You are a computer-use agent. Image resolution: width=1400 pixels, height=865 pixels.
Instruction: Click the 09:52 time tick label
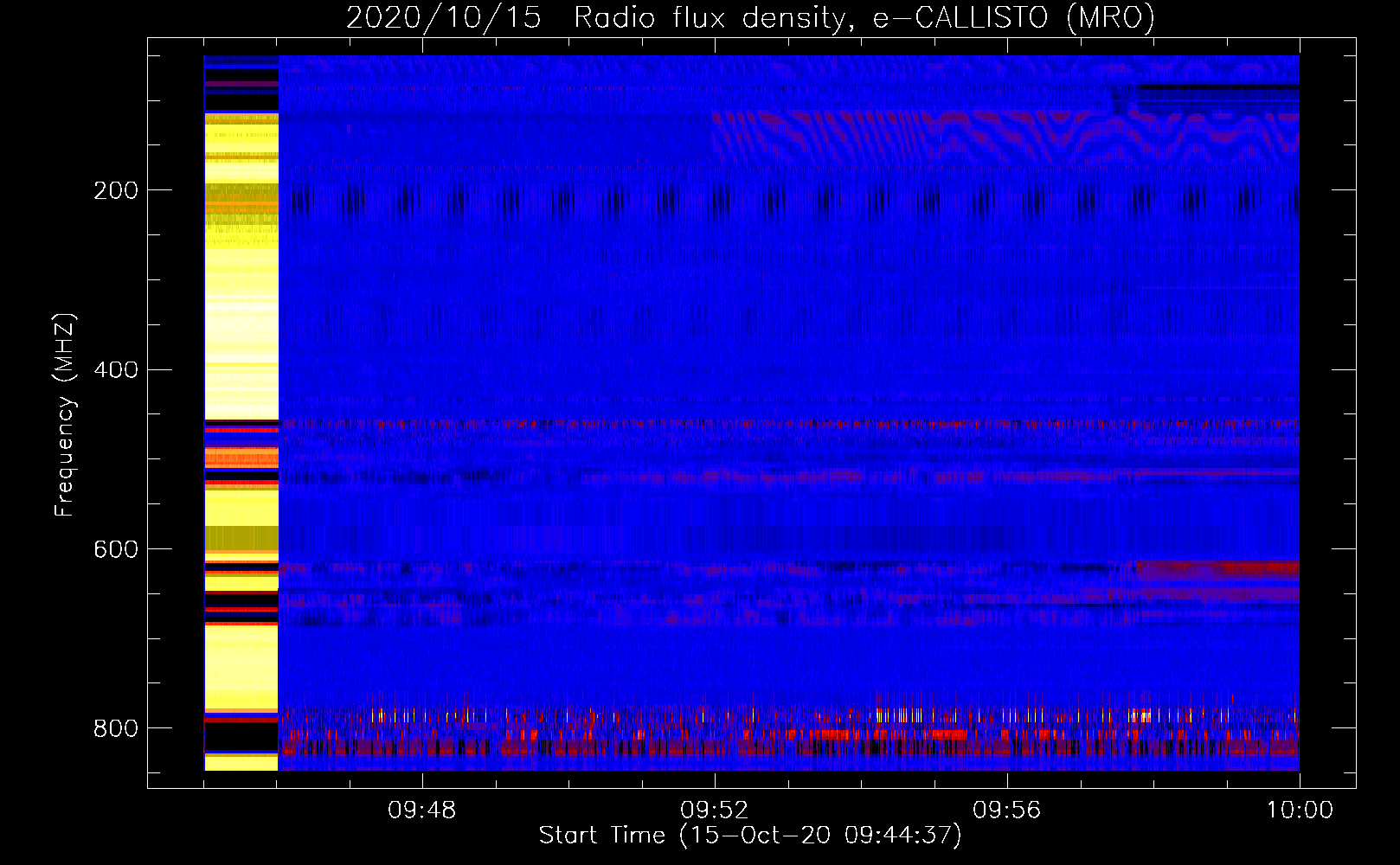click(x=715, y=811)
